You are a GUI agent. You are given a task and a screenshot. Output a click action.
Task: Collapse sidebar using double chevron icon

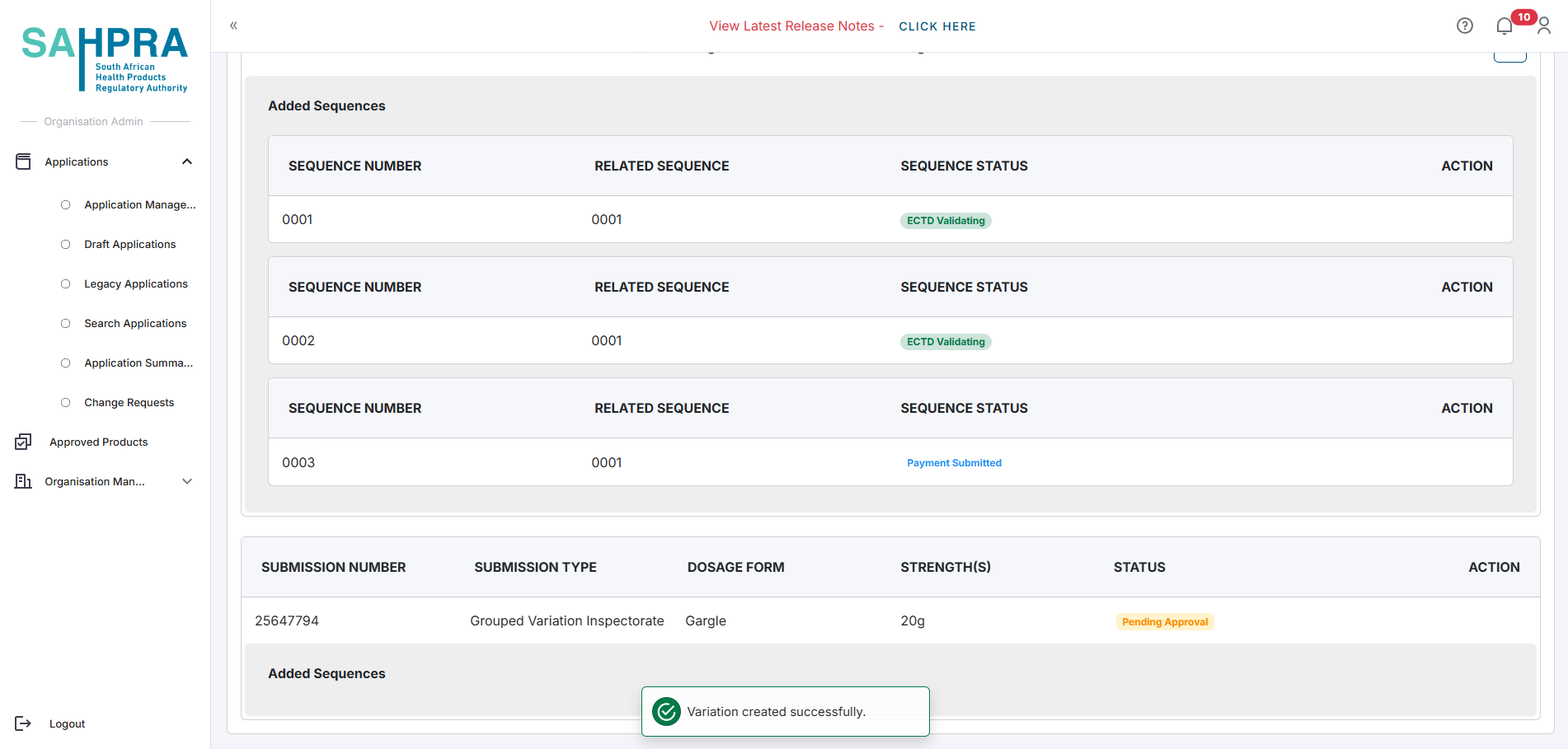coord(233,26)
